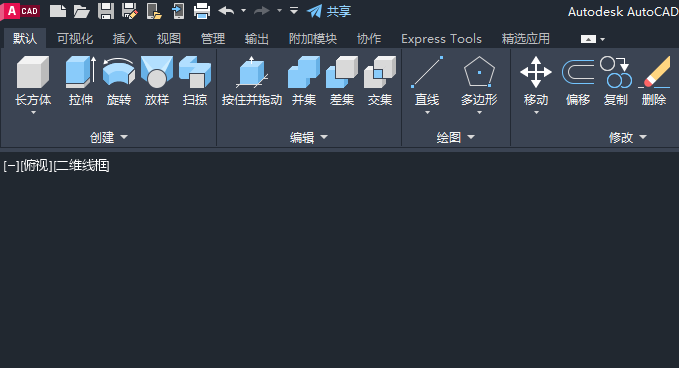Image resolution: width=679 pixels, height=368 pixels.
Task: Open the redo history dropdown arrow
Action: click(279, 10)
